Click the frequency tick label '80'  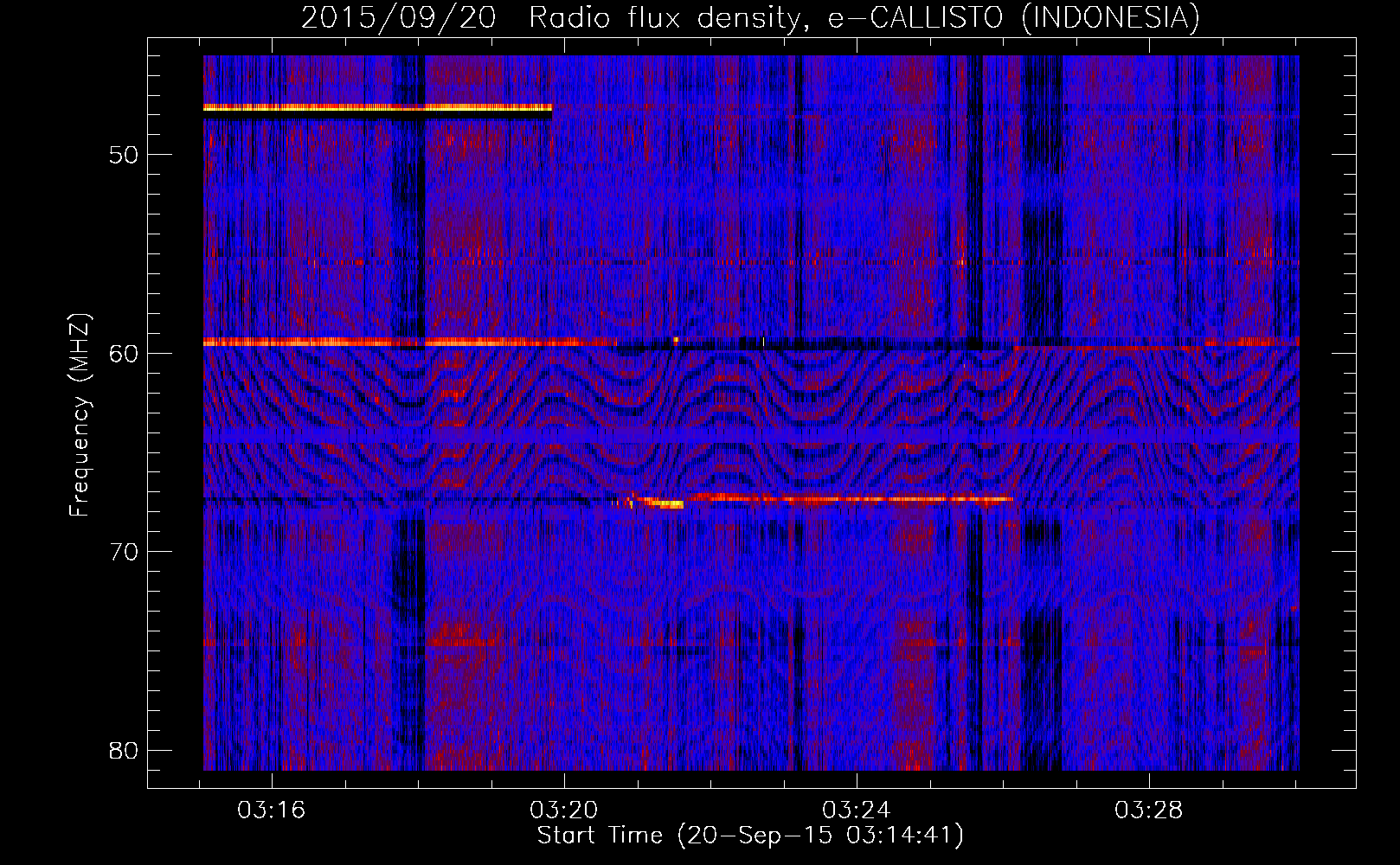coord(125,749)
